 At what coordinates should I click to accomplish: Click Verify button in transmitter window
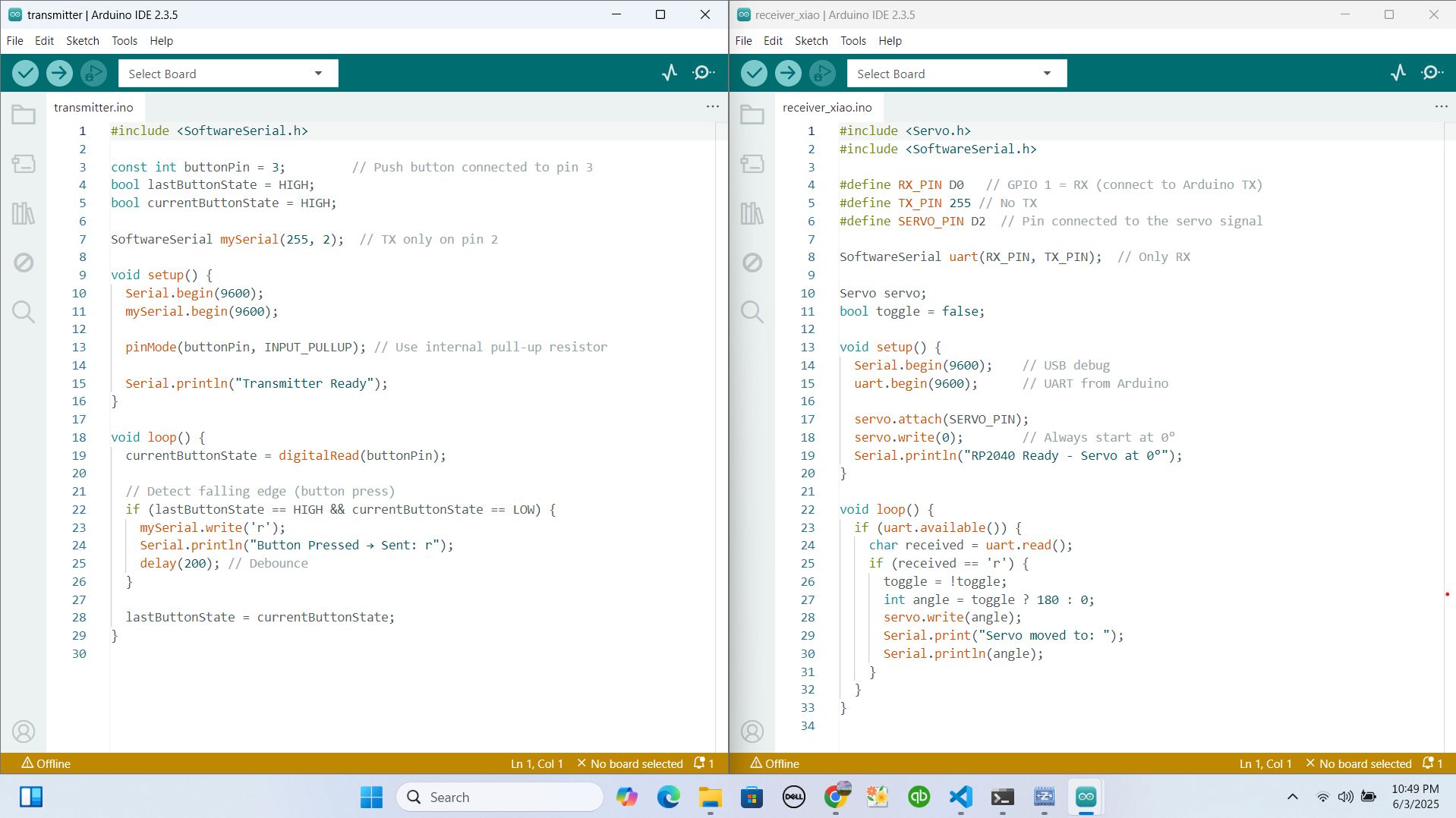[x=25, y=73]
